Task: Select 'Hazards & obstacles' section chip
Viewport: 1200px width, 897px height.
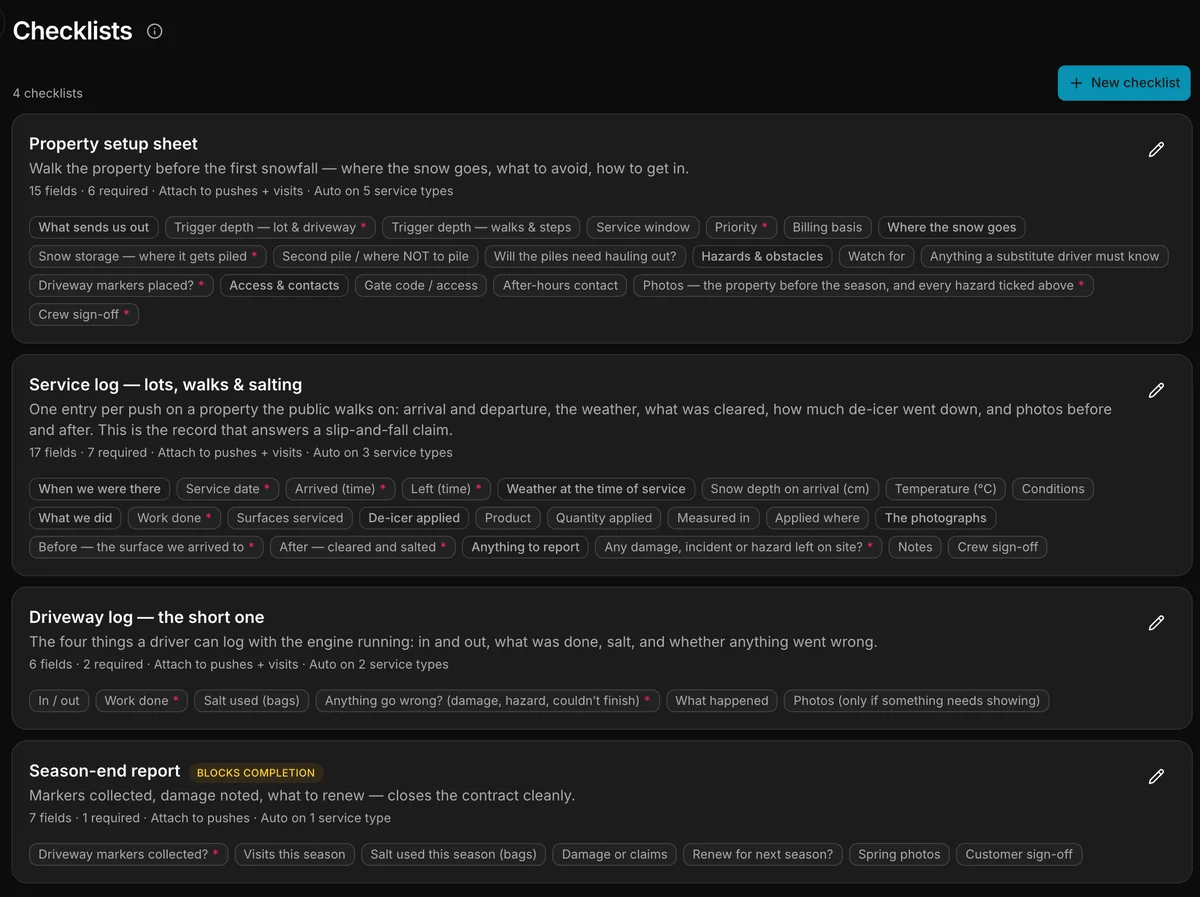Action: click(x=762, y=256)
